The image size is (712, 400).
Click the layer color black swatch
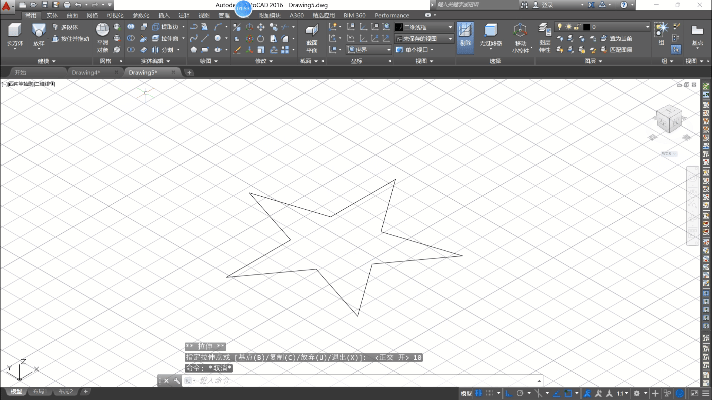[x=587, y=27]
